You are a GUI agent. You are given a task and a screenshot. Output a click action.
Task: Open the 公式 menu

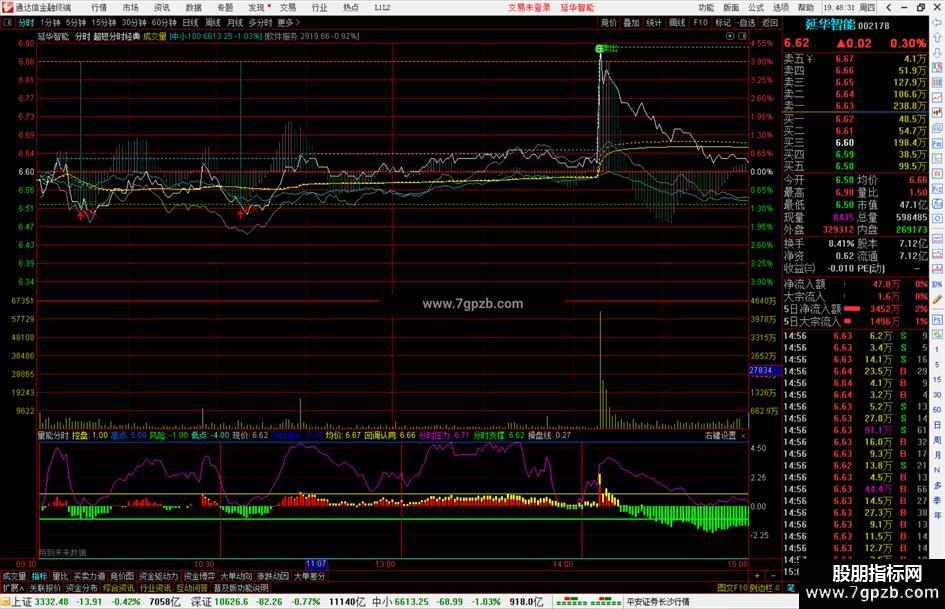[756, 7]
